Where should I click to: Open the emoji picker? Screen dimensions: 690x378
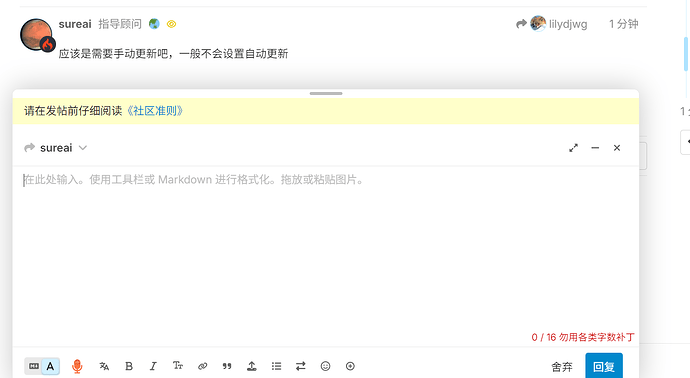[x=325, y=366]
